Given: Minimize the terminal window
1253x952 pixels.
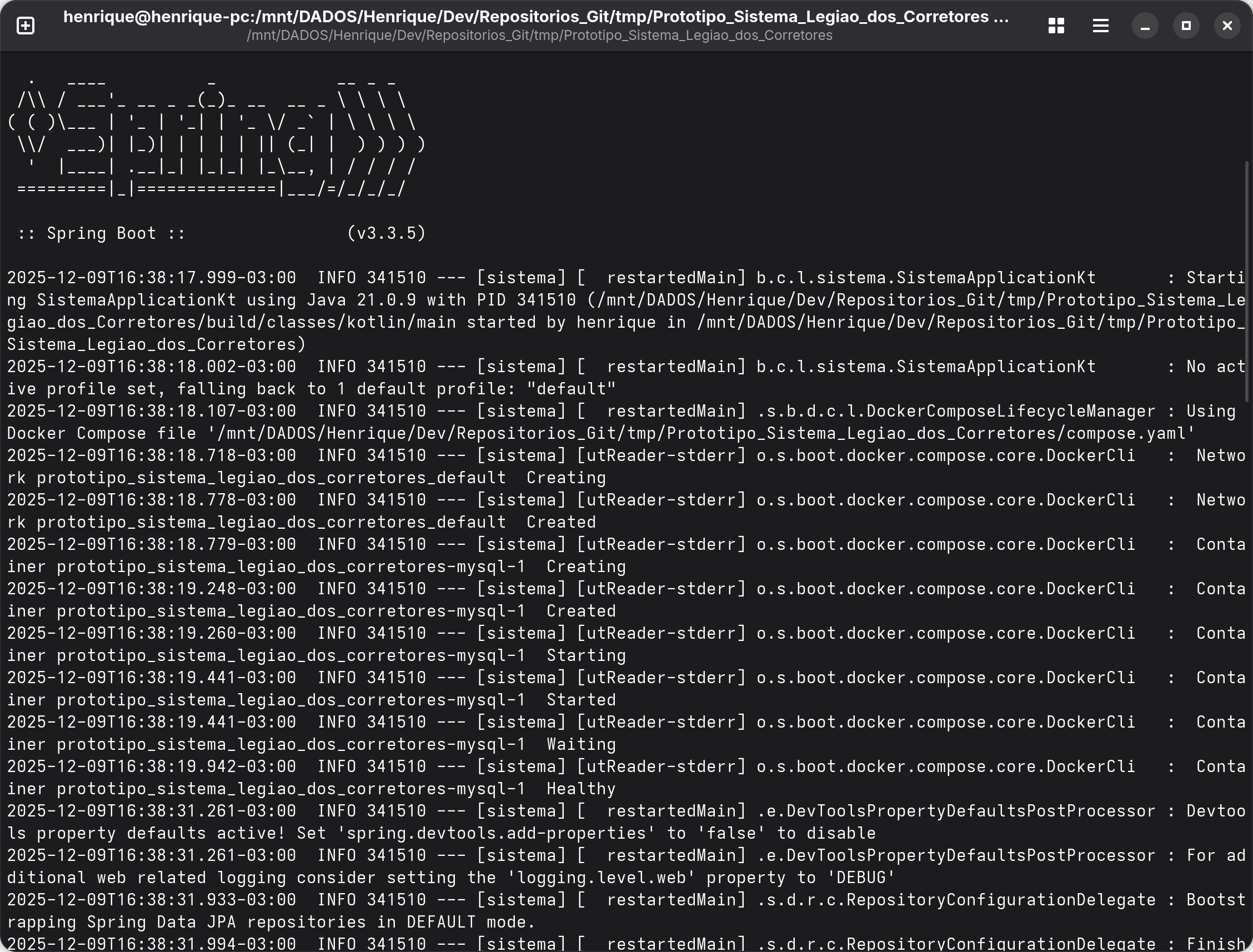Looking at the screenshot, I should 1145,26.
